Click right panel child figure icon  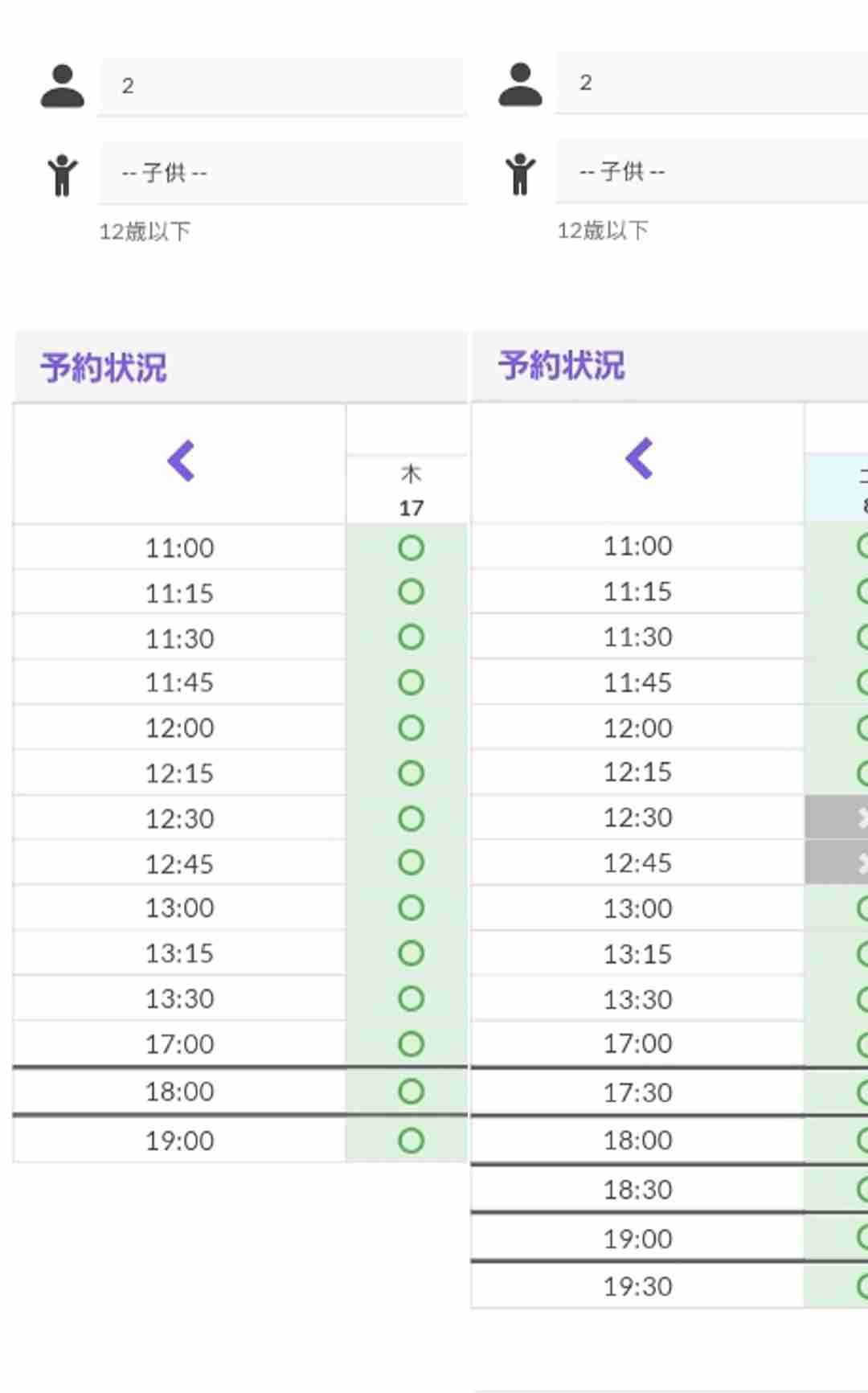tap(520, 173)
